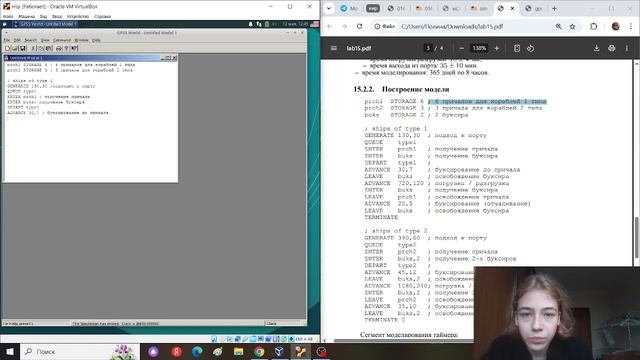This screenshot has width=640, height=360.
Task: Click fit to page icon in PDF viewer
Action: 517,48
